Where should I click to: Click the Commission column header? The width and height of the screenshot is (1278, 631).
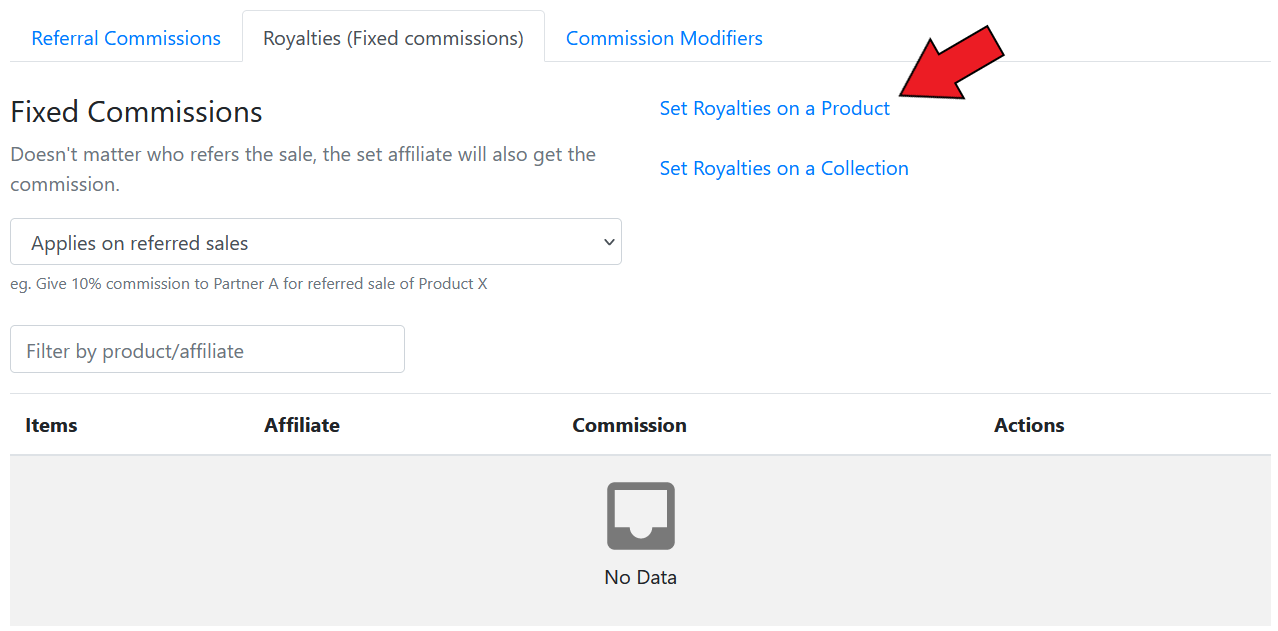pyautogui.click(x=629, y=425)
